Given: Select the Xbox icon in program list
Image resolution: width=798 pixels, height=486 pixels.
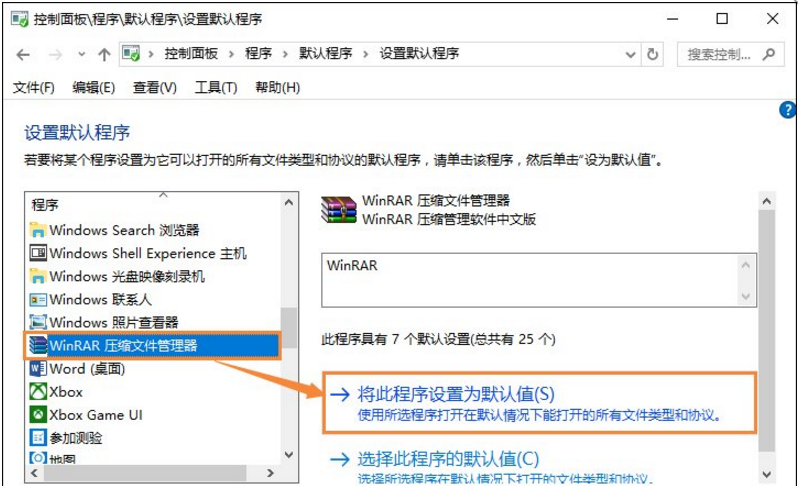Looking at the screenshot, I should coord(38,391).
